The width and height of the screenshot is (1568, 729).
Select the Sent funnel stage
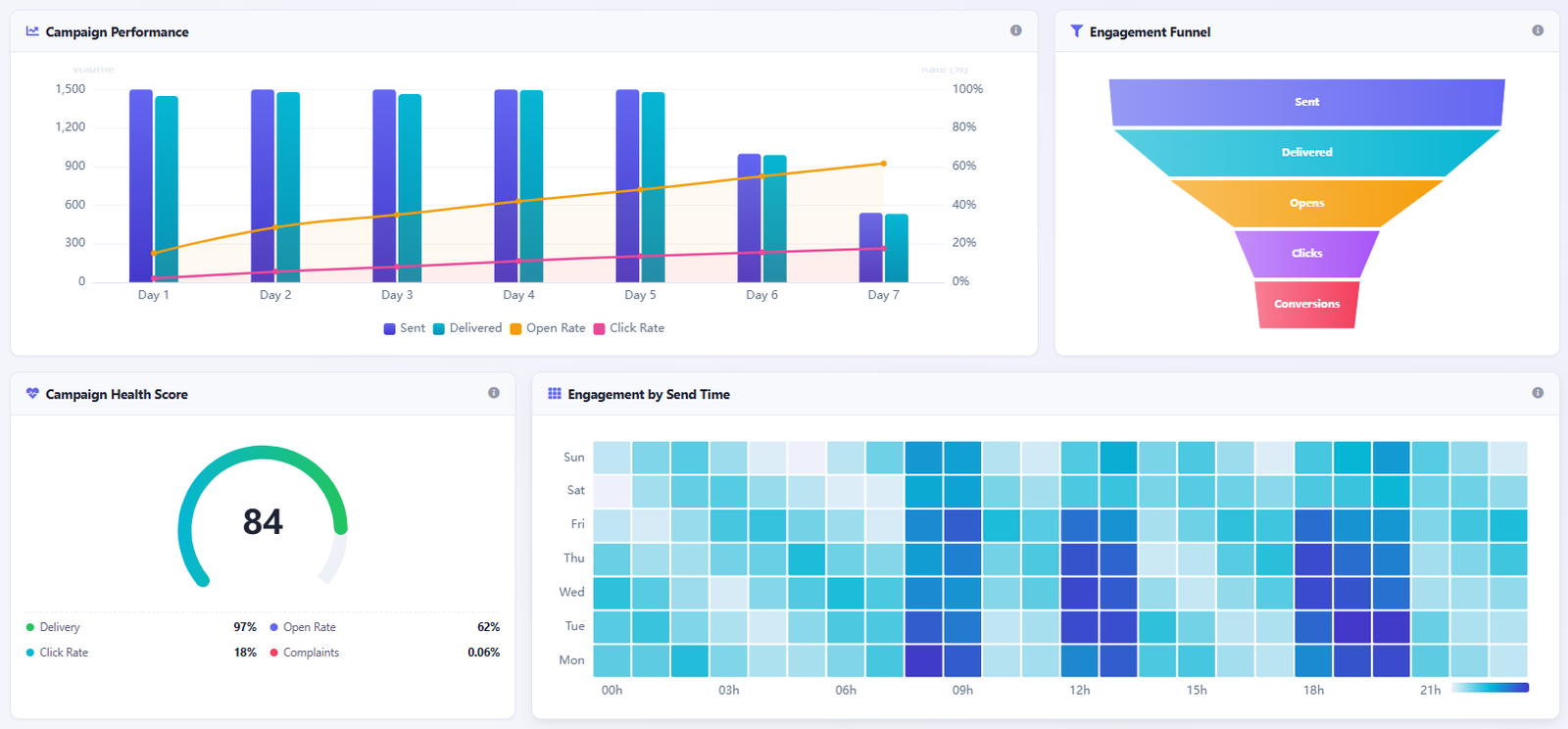[1307, 102]
